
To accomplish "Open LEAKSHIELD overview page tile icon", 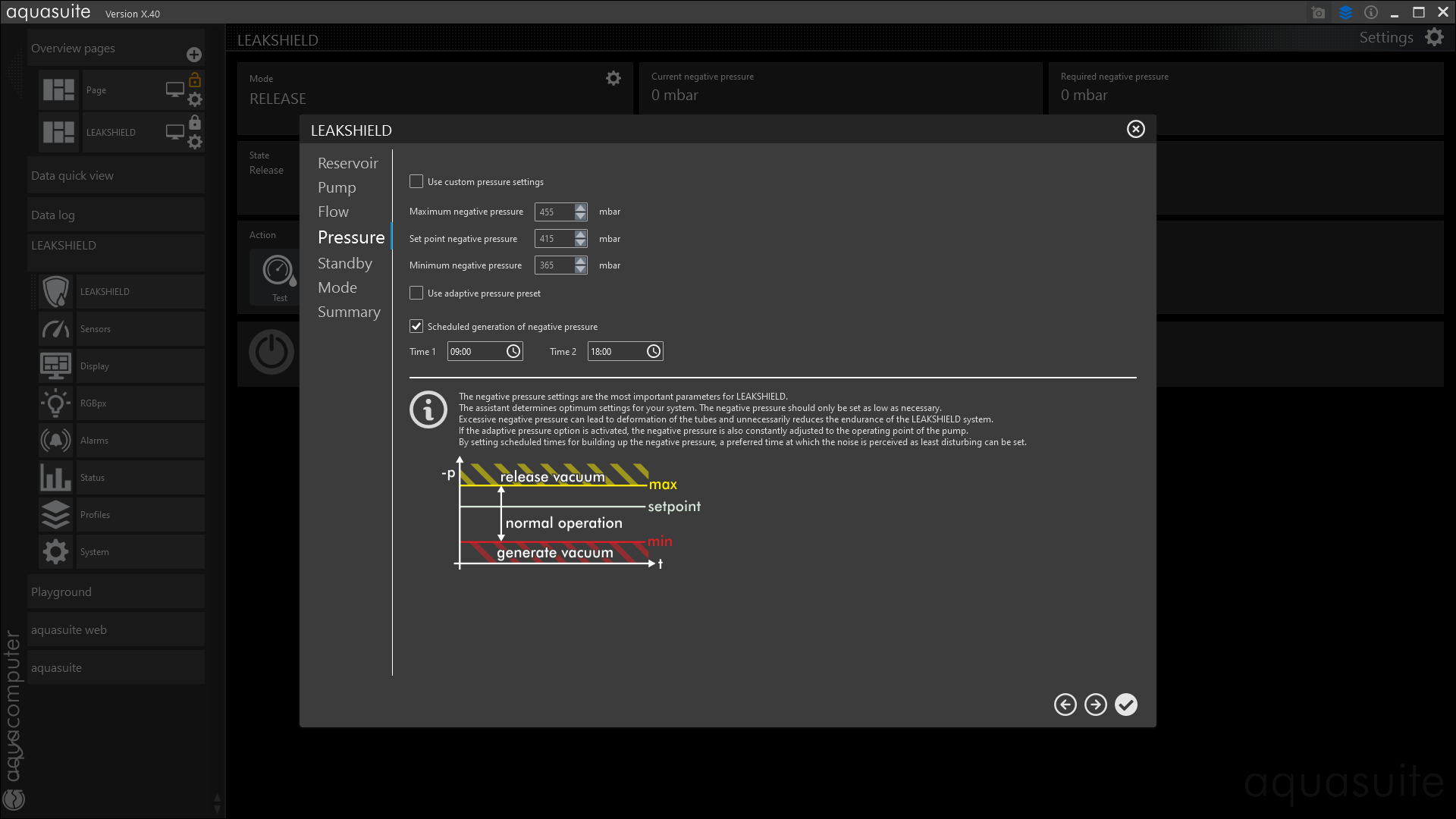I will (x=58, y=132).
